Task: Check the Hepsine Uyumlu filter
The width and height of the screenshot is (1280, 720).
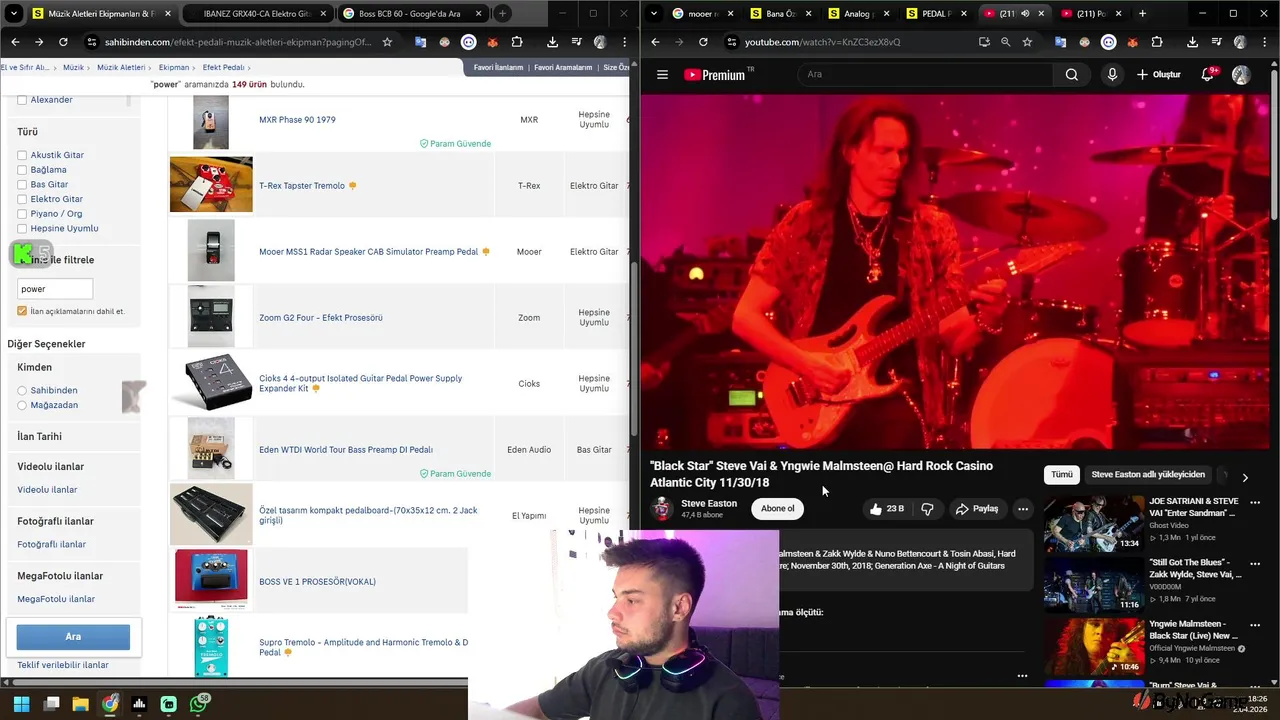Action: tap(22, 228)
